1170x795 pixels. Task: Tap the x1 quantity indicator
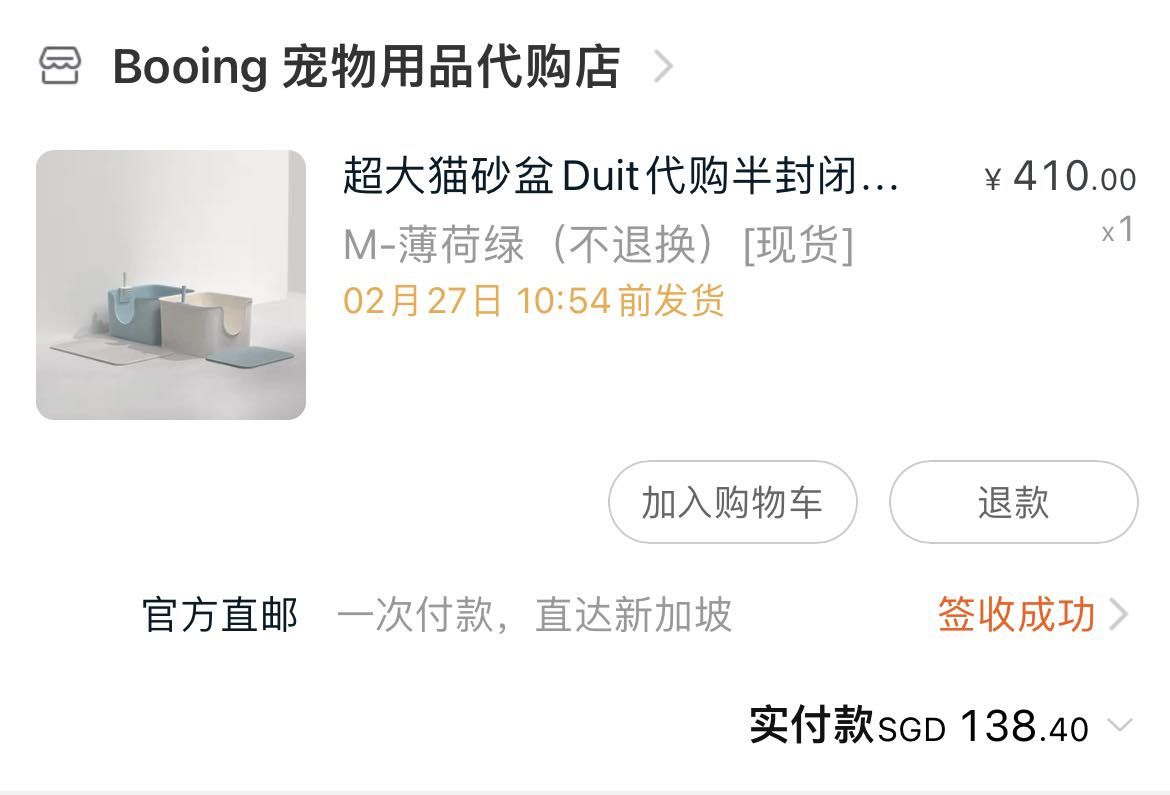(1118, 231)
